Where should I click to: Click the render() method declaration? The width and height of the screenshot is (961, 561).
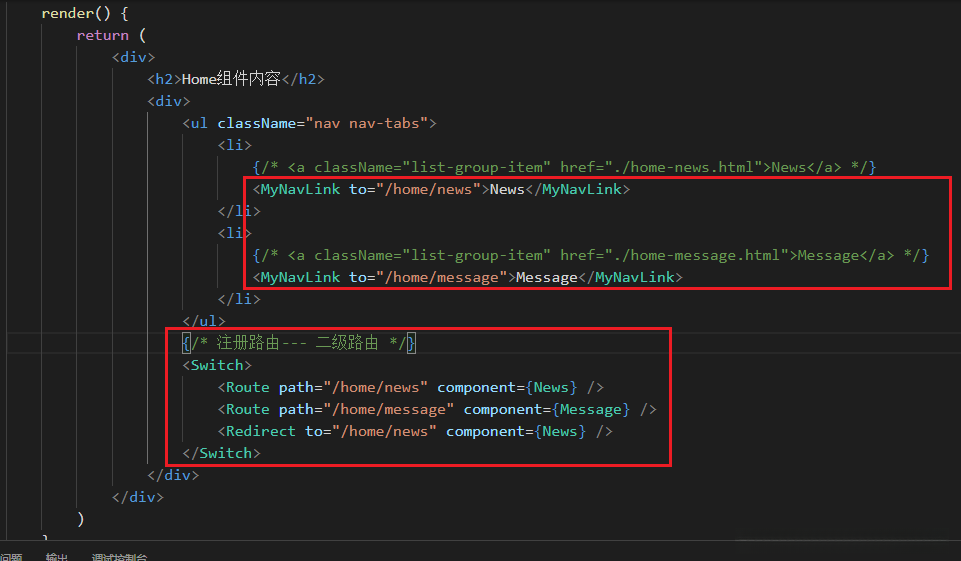pyautogui.click(x=85, y=13)
